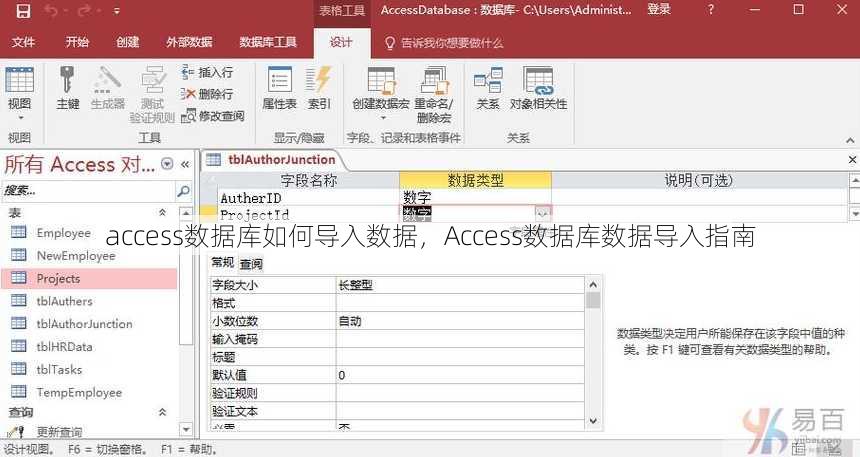860x457 pixels.
Task: Click the help question mark icon
Action: click(711, 9)
